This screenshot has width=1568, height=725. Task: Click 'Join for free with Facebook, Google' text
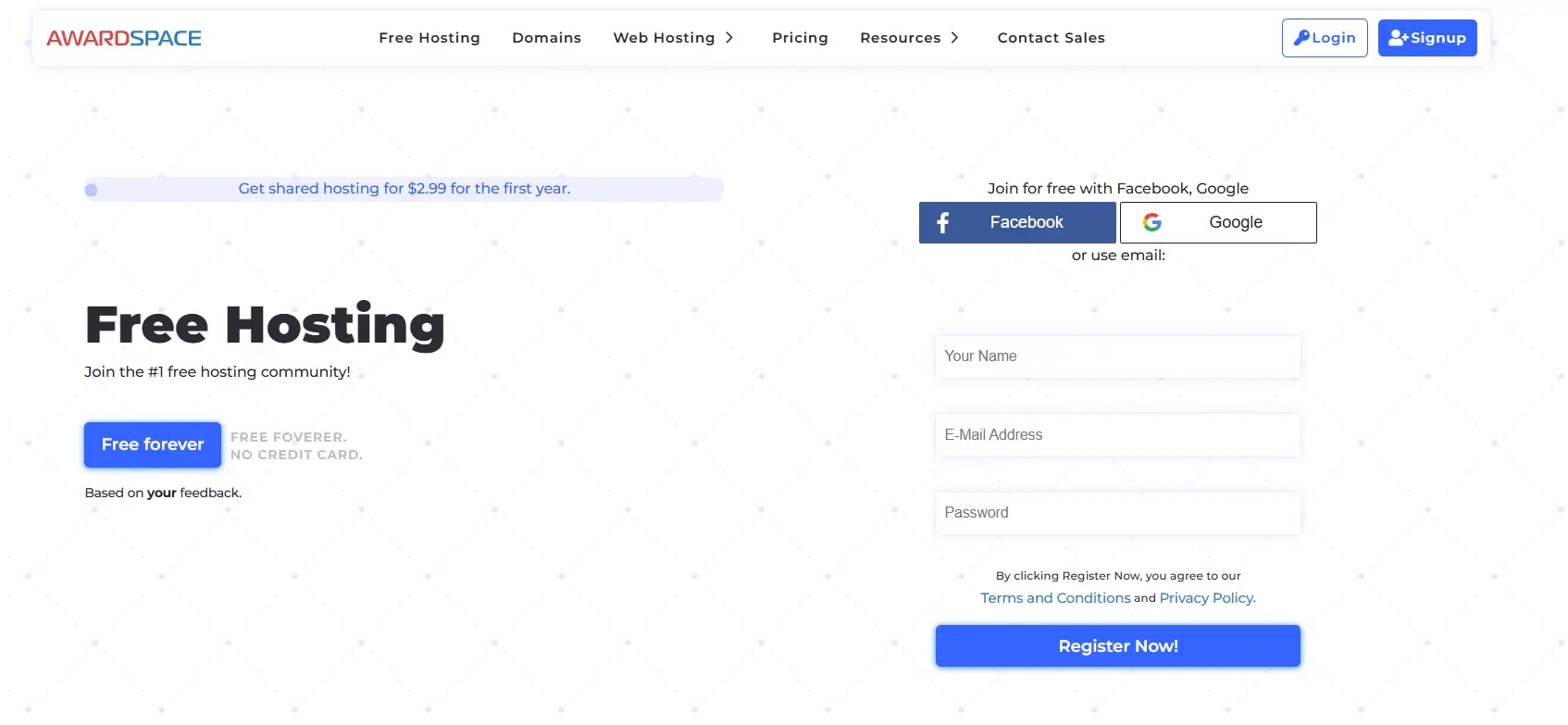coord(1118,189)
